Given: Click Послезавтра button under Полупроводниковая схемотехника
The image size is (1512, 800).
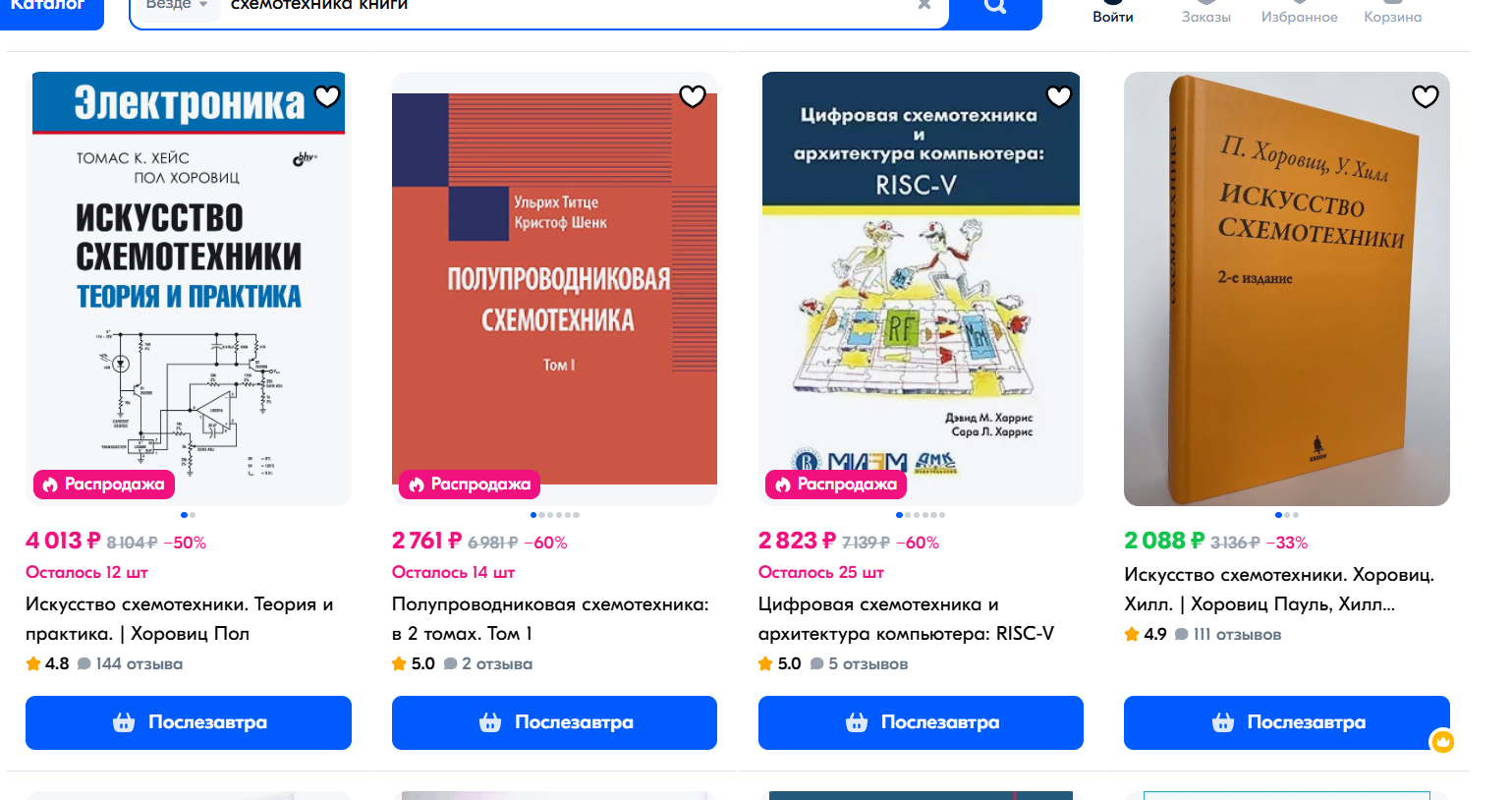Looking at the screenshot, I should coord(554,722).
